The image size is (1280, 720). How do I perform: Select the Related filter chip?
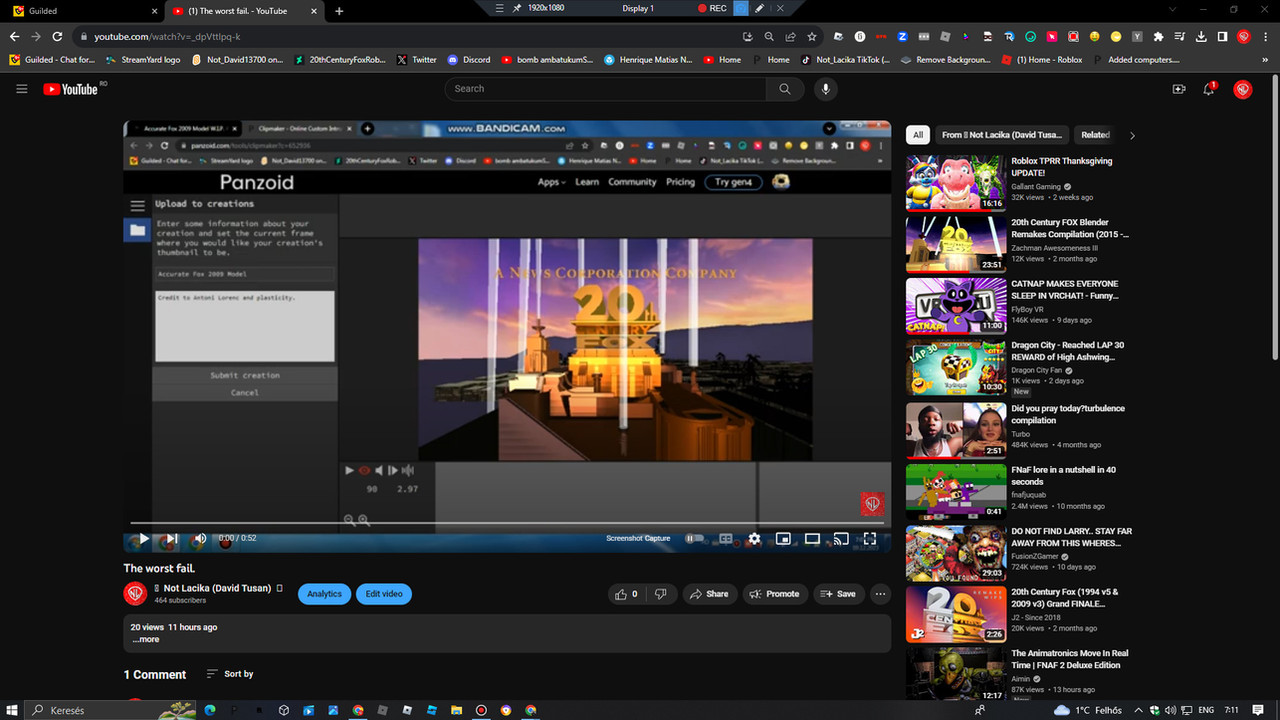1095,135
